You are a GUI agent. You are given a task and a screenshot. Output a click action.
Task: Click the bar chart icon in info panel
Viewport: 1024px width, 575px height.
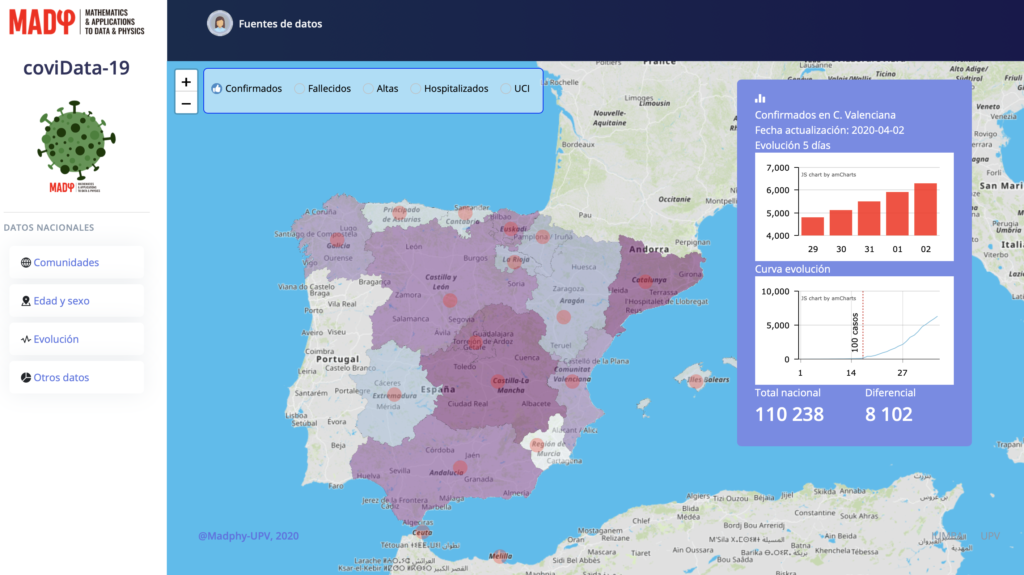click(x=760, y=98)
